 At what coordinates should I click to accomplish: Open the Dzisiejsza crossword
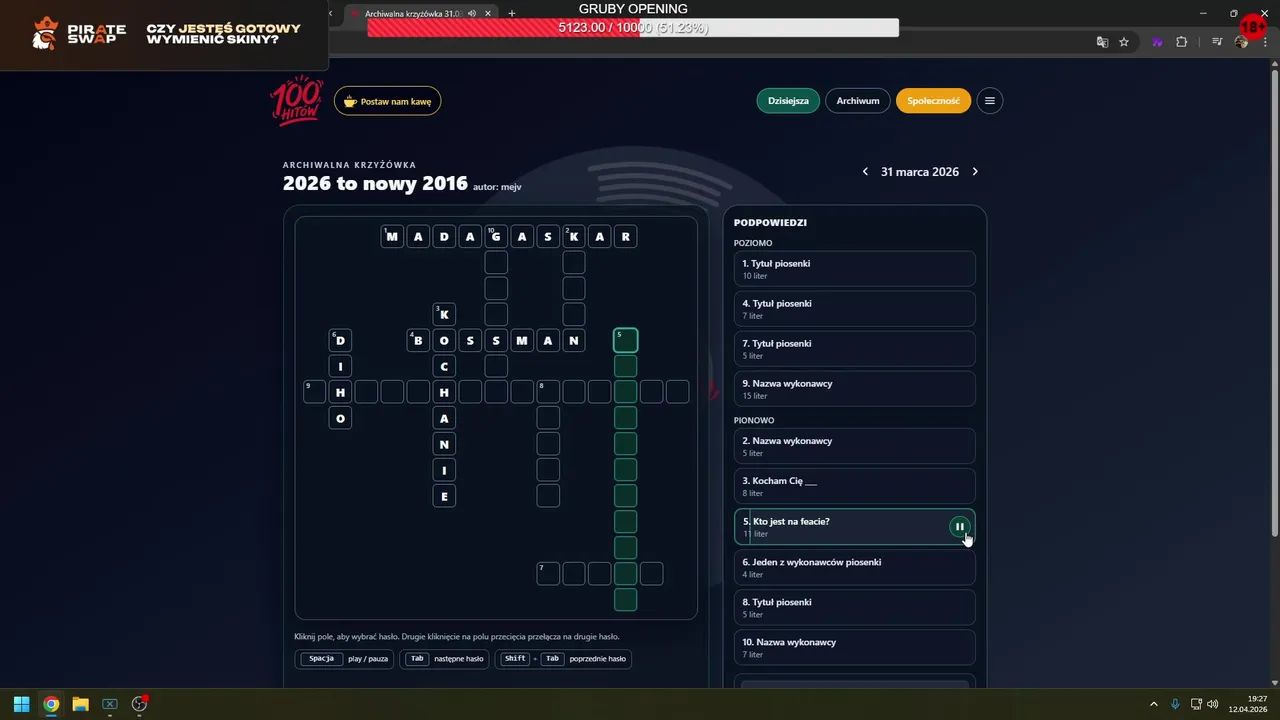click(788, 101)
